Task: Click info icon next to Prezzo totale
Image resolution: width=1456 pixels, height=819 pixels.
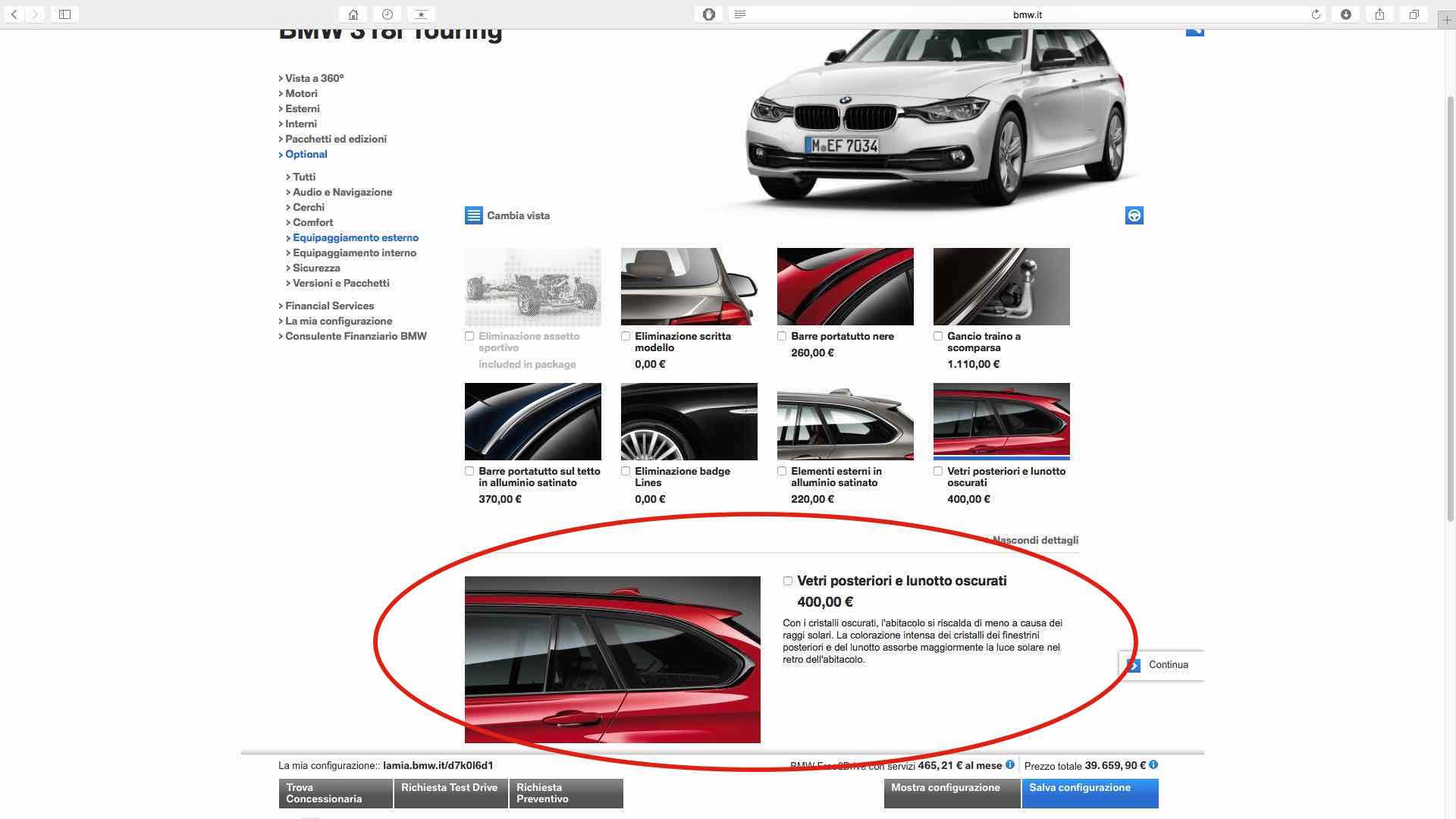Action: (x=1153, y=764)
